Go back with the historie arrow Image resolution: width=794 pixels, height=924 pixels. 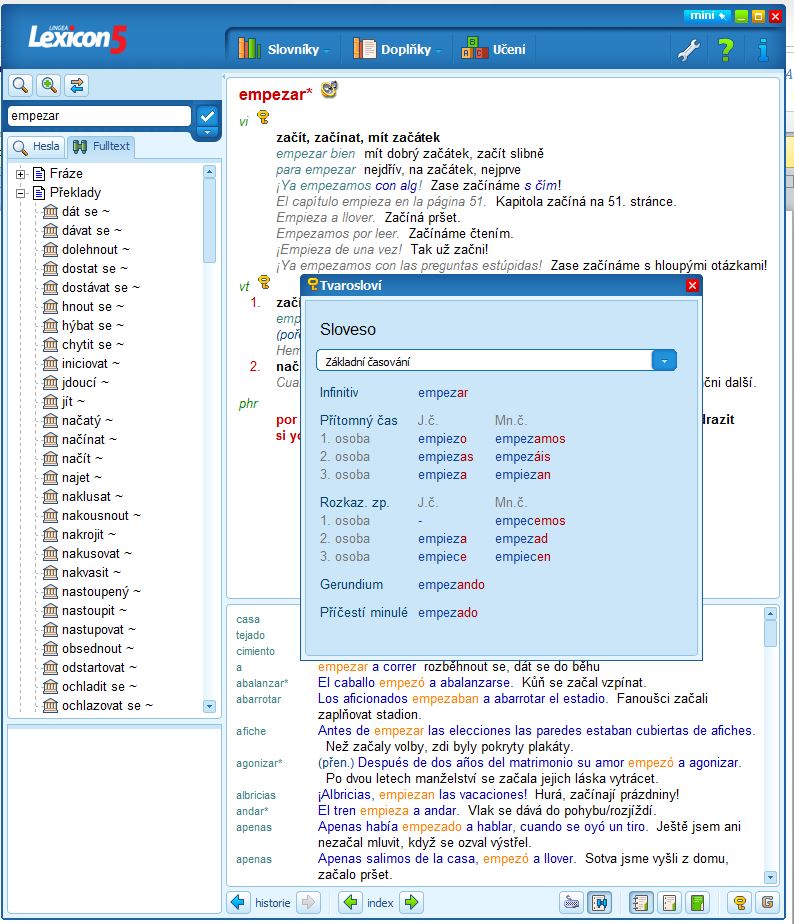pyautogui.click(x=238, y=902)
